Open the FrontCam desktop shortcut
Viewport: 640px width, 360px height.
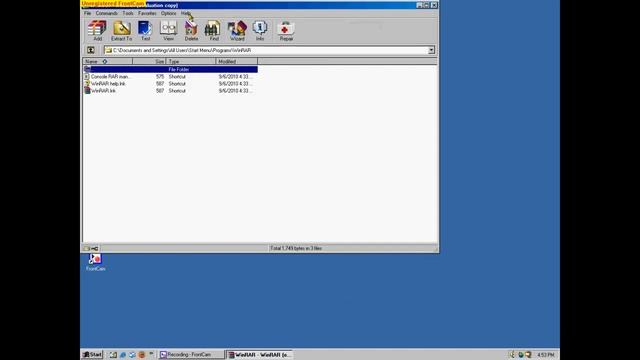coord(96,262)
